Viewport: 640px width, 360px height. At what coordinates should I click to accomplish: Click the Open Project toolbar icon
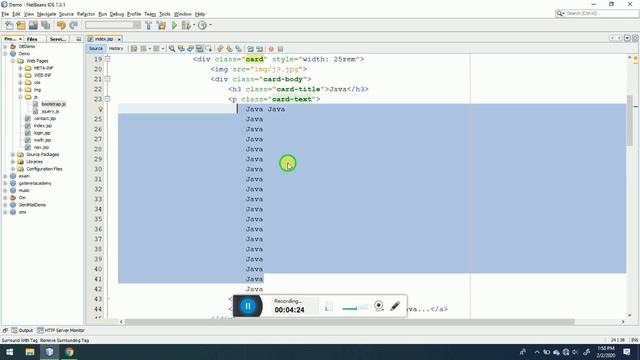click(x=33, y=25)
